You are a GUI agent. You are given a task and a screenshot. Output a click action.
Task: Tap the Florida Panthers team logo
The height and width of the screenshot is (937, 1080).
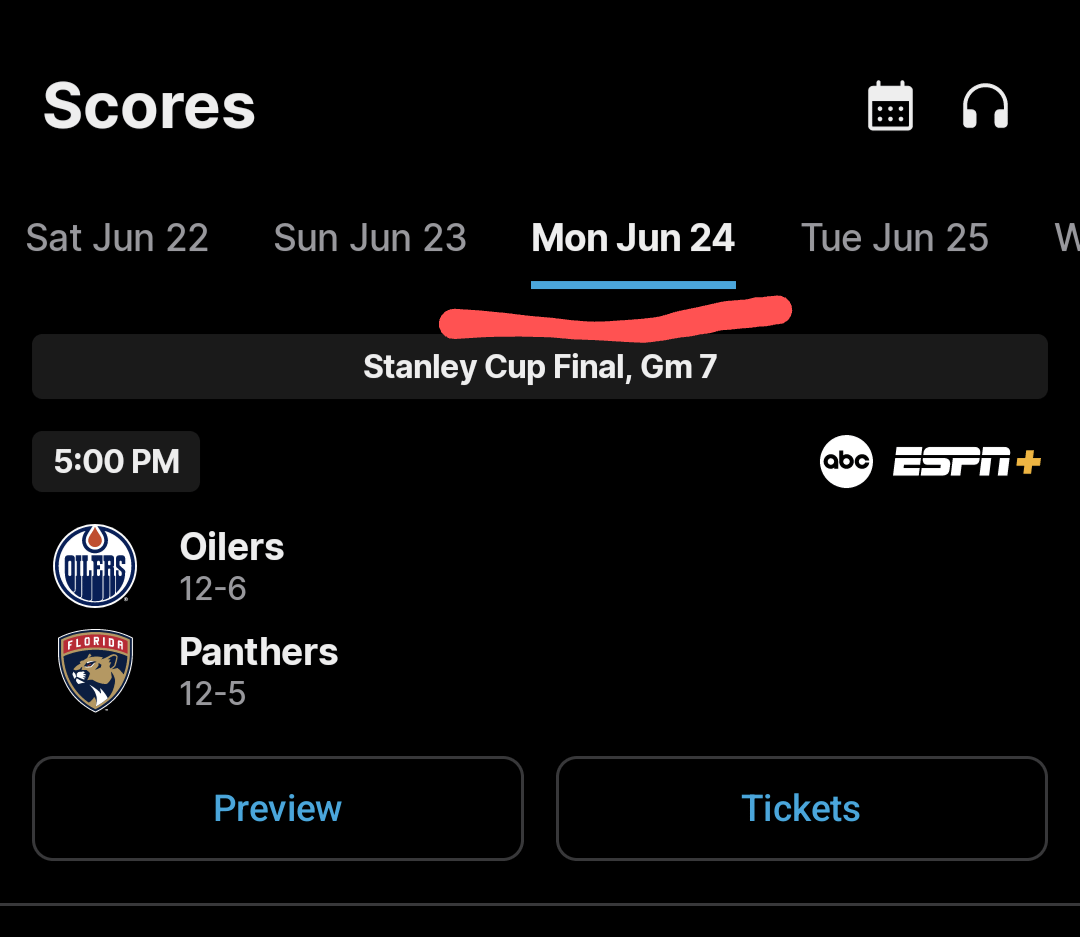point(95,671)
